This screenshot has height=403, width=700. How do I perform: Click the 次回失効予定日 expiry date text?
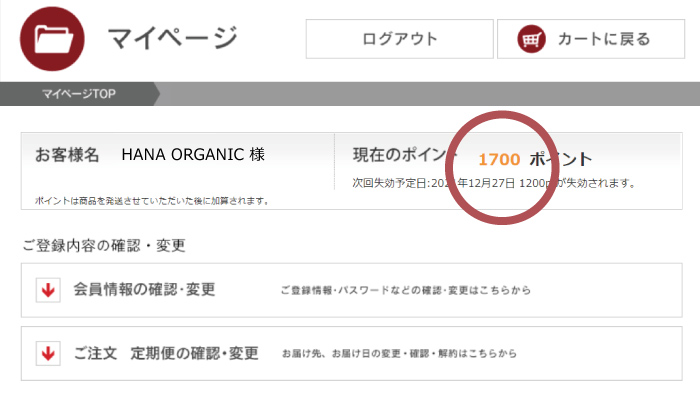coord(494,184)
